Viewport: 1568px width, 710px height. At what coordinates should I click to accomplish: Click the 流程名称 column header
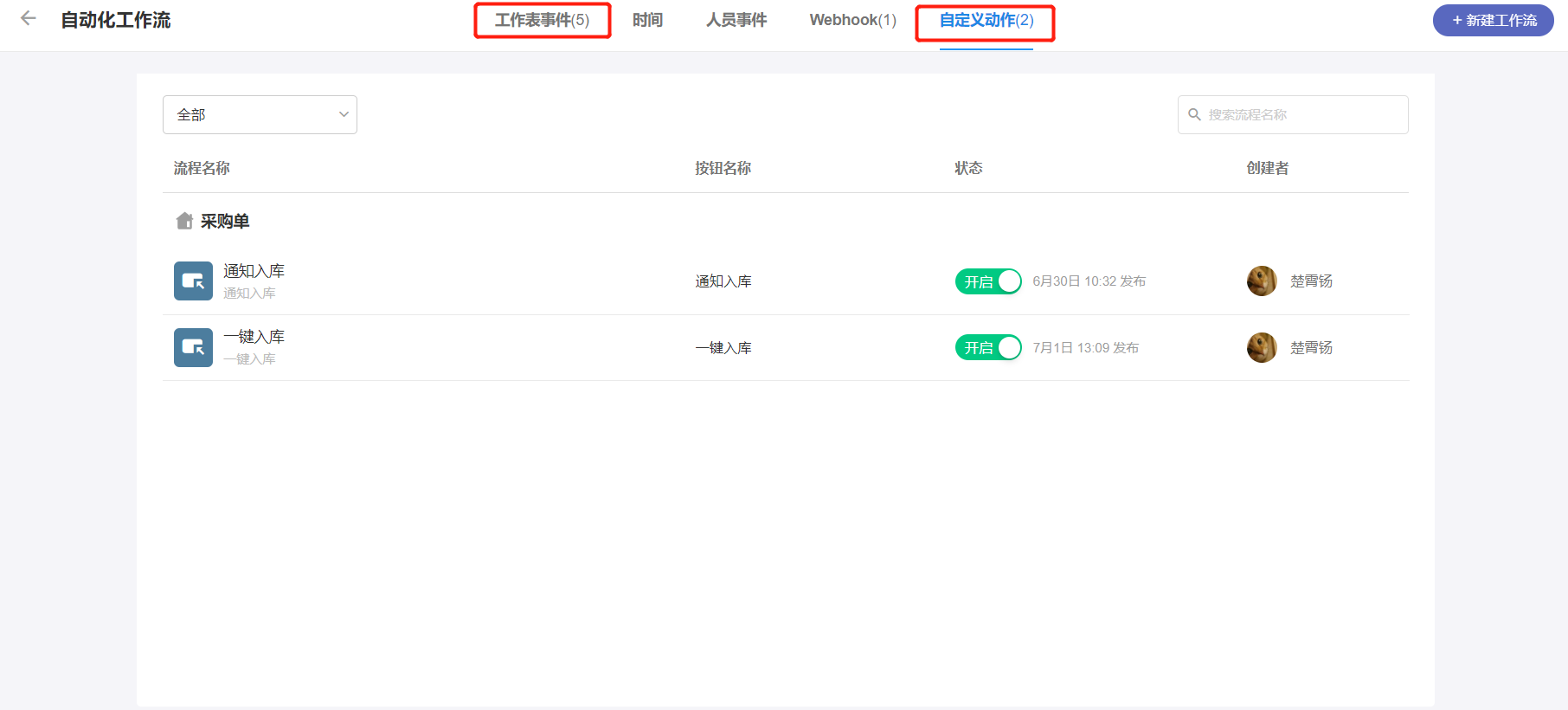point(202,168)
